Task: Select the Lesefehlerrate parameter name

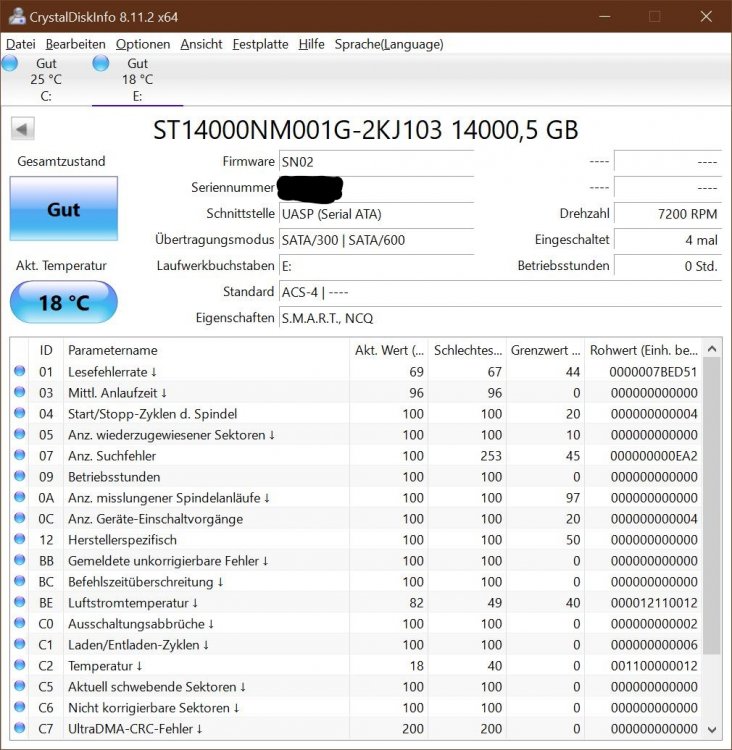Action: pyautogui.click(x=112, y=372)
